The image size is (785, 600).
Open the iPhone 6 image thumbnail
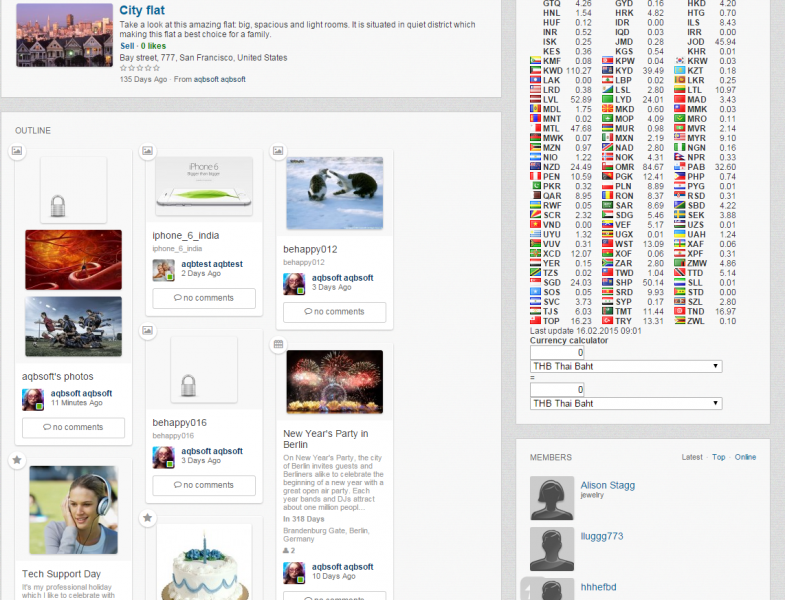(x=204, y=186)
